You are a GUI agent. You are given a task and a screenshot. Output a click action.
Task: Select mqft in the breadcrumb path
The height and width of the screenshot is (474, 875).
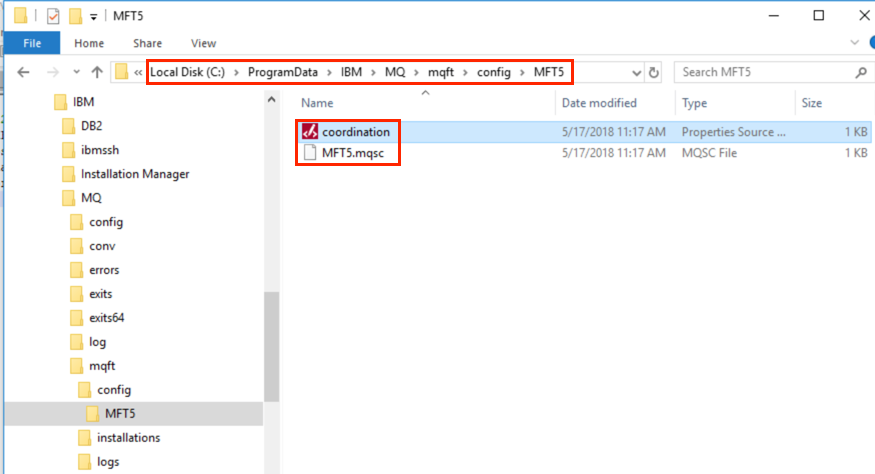(x=441, y=72)
